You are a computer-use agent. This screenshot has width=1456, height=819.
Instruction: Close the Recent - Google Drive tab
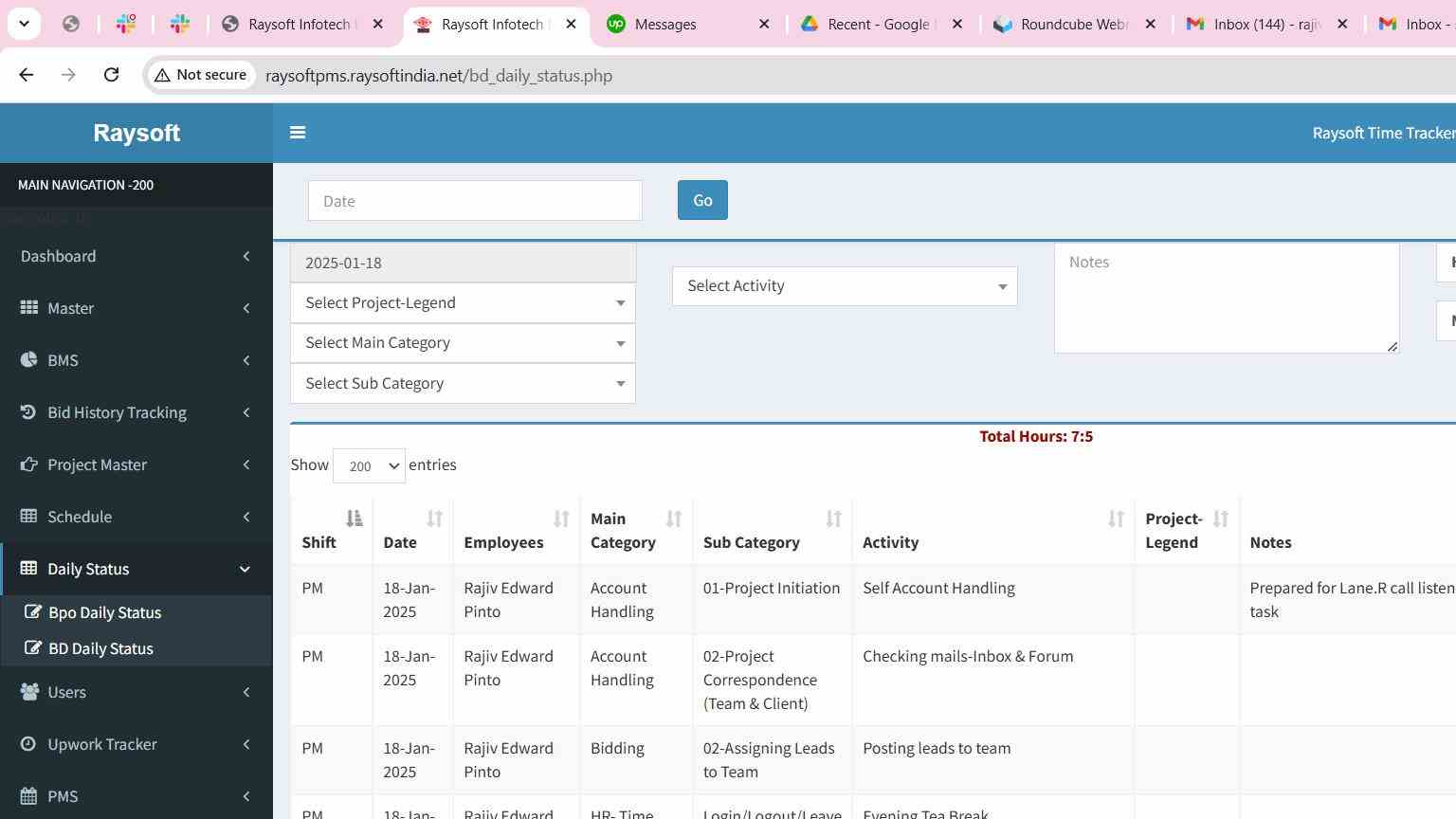tap(957, 24)
